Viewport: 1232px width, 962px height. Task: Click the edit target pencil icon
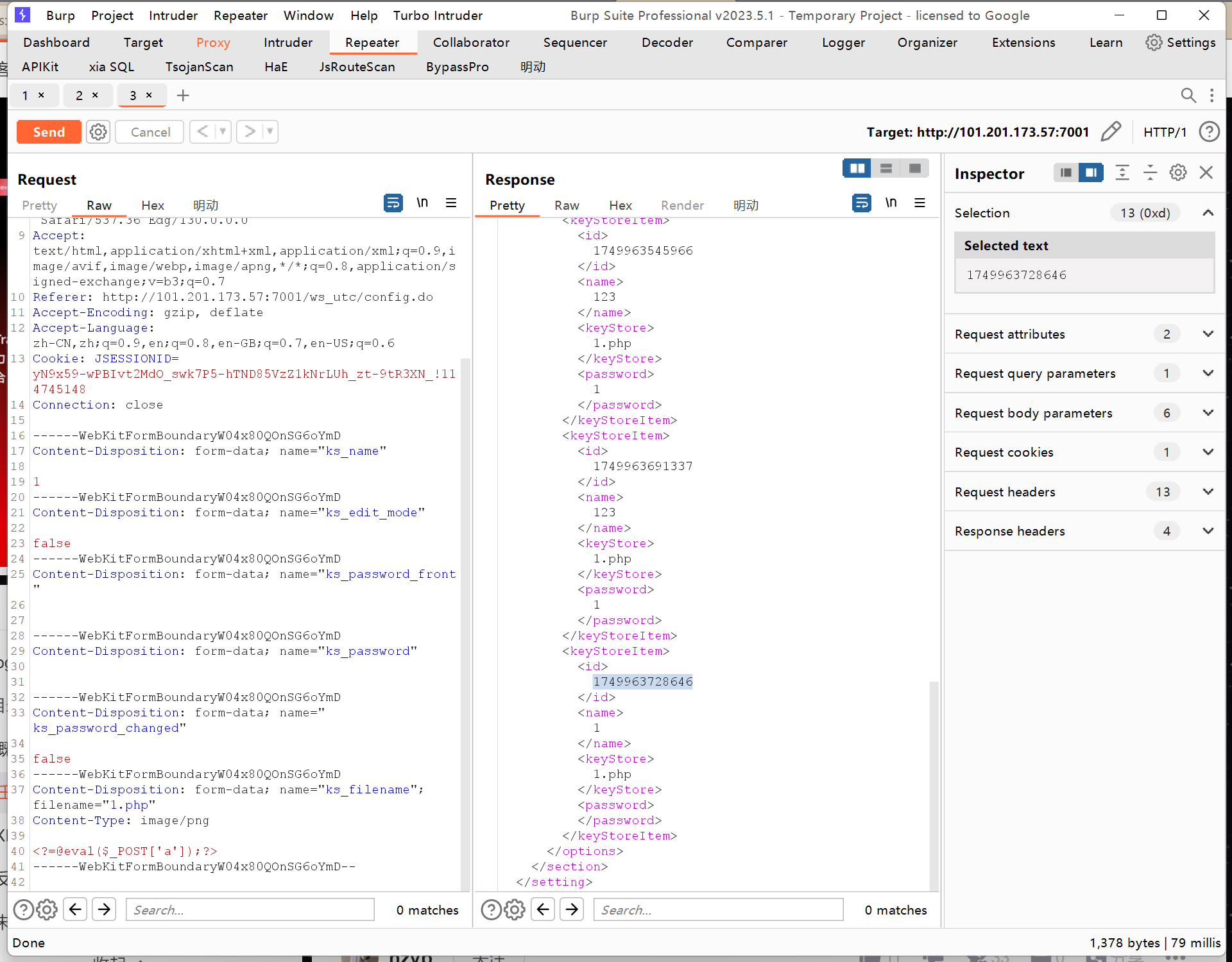pos(1111,131)
